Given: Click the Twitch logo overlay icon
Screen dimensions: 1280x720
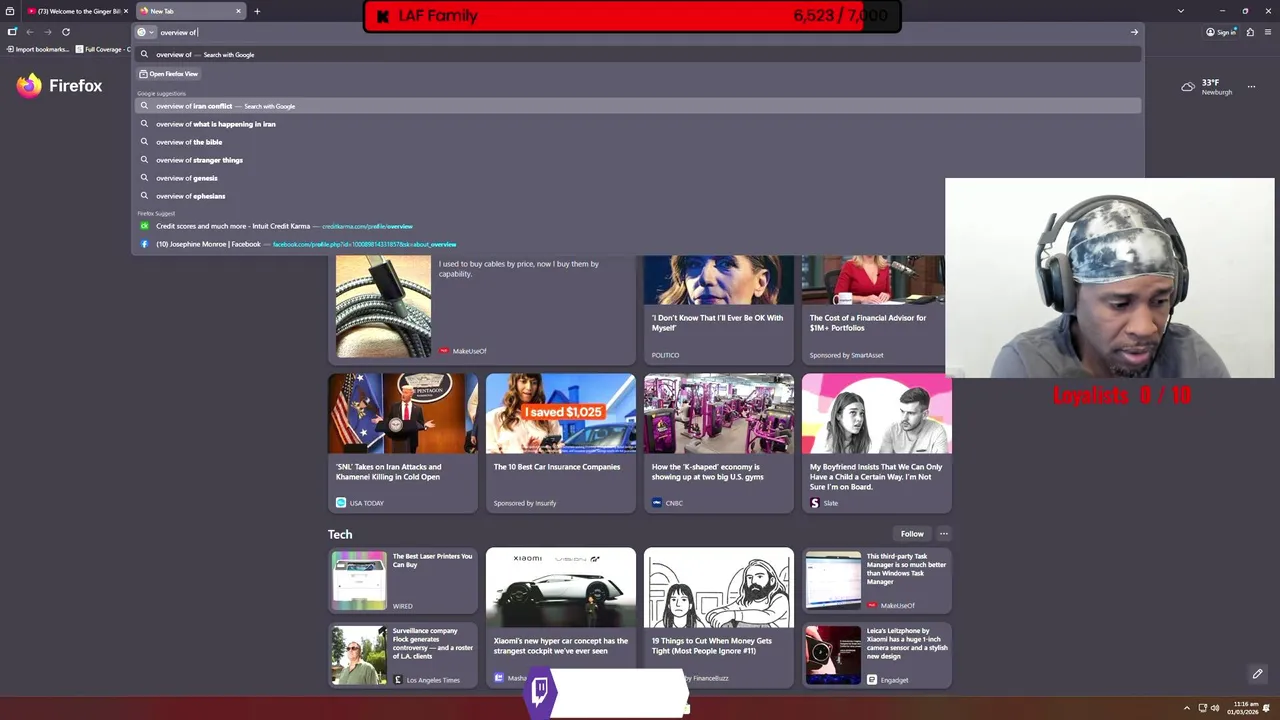Looking at the screenshot, I should (x=540, y=690).
